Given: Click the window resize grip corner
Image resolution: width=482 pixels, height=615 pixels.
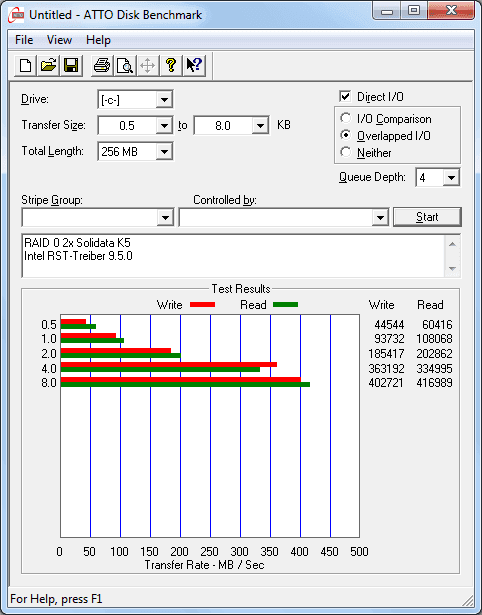Looking at the screenshot, I should click(x=468, y=600).
